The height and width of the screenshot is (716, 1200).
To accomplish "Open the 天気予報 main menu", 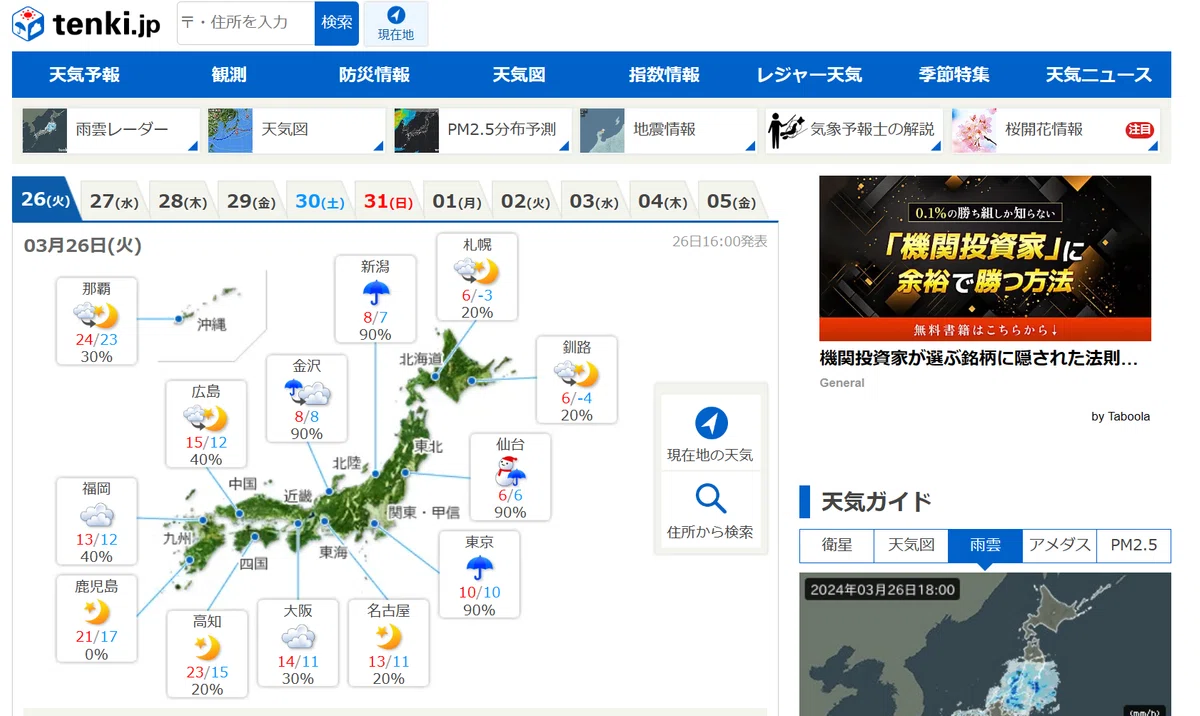I will click(x=84, y=75).
